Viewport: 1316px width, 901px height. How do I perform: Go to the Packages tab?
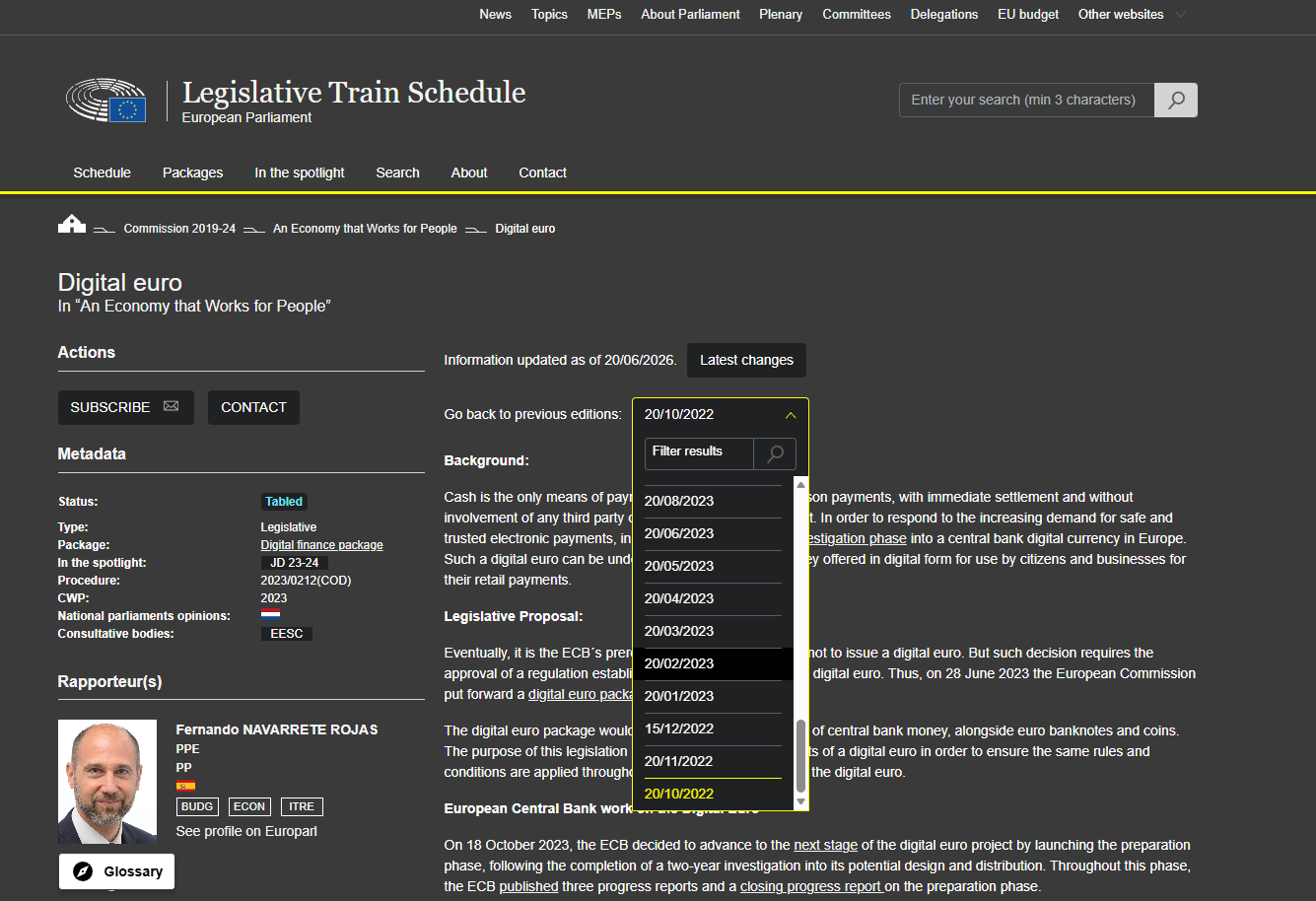pyautogui.click(x=193, y=173)
